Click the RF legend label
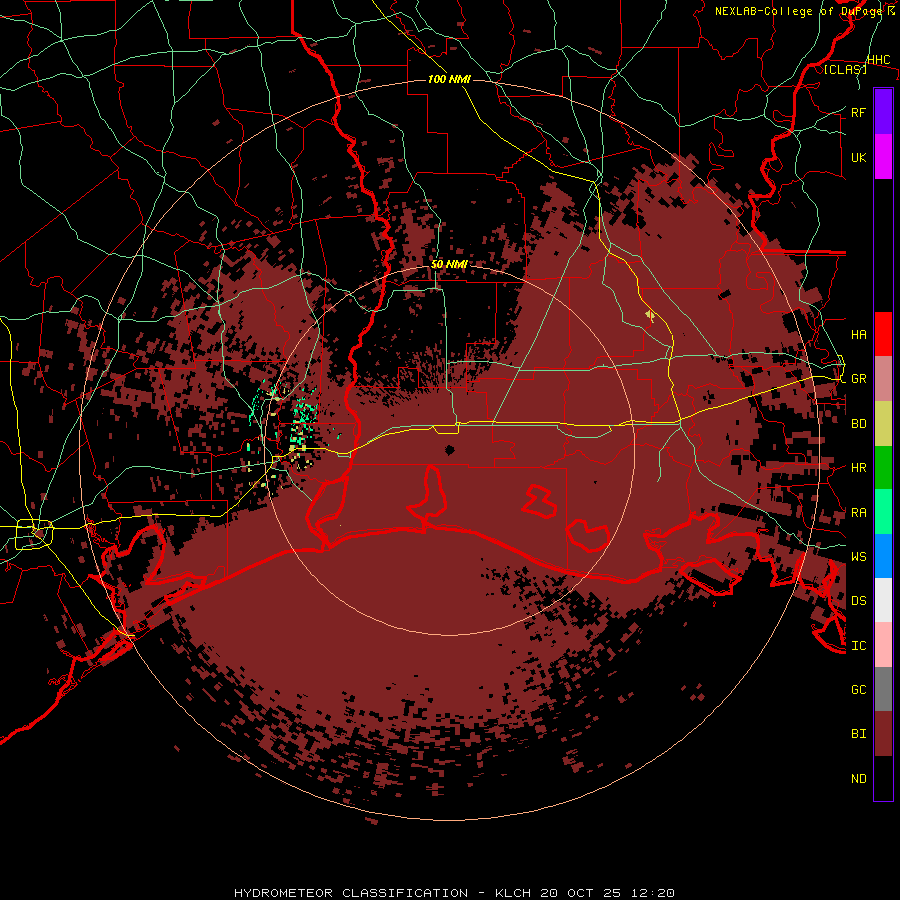Screen dimensions: 900x900 [858, 112]
